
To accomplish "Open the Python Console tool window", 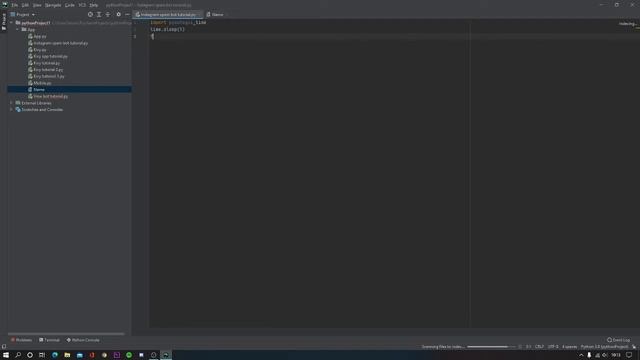I will (83, 340).
